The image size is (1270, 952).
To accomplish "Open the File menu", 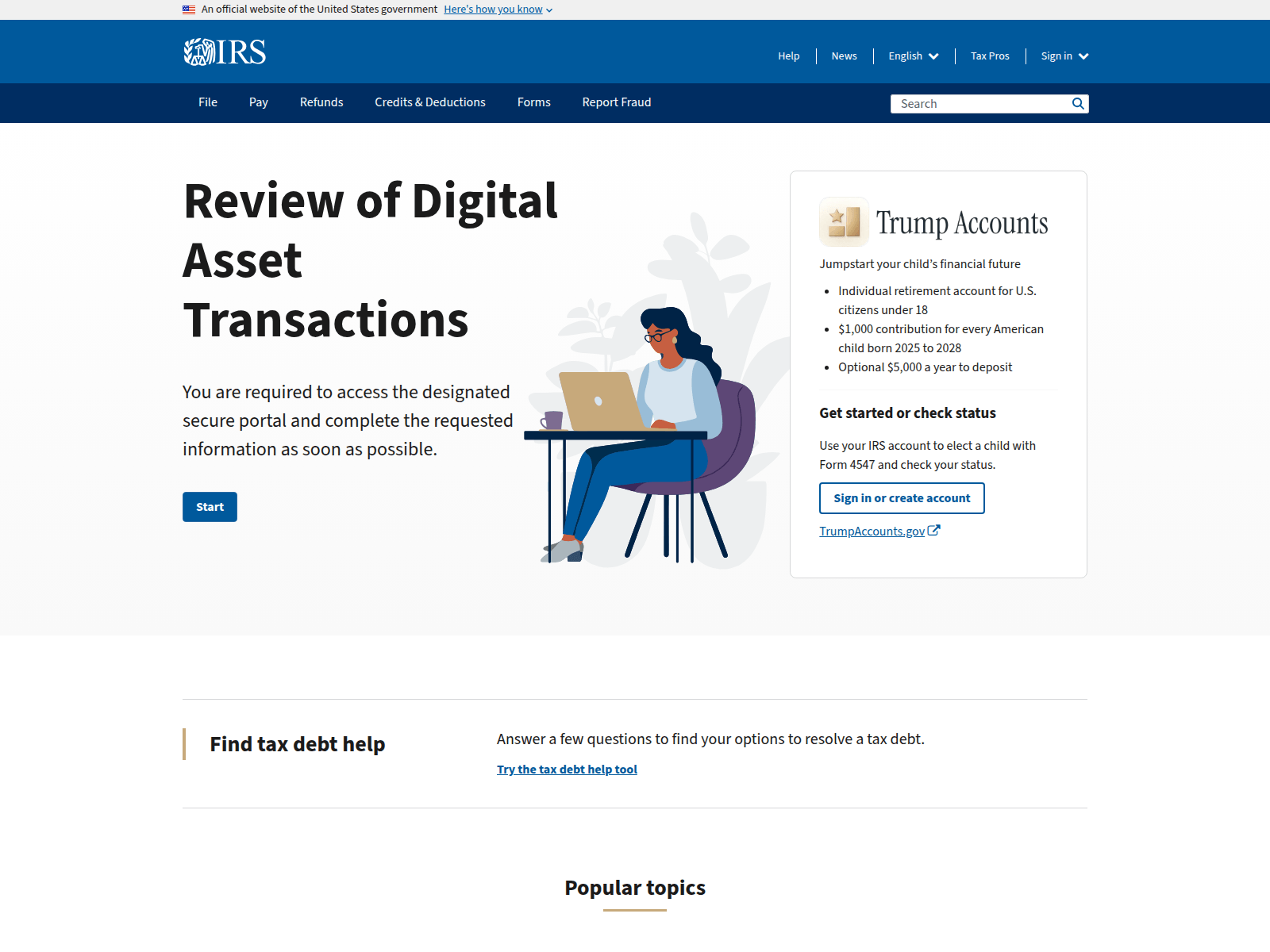I will [208, 102].
